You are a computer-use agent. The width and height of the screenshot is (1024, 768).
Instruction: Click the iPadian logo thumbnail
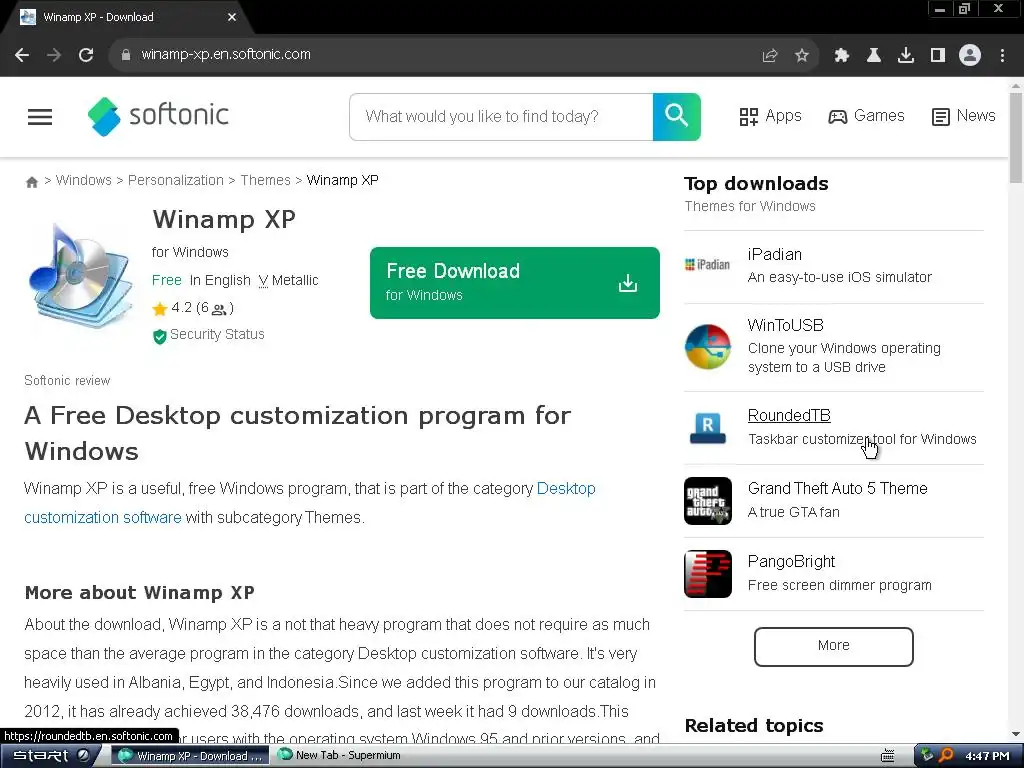click(707, 264)
